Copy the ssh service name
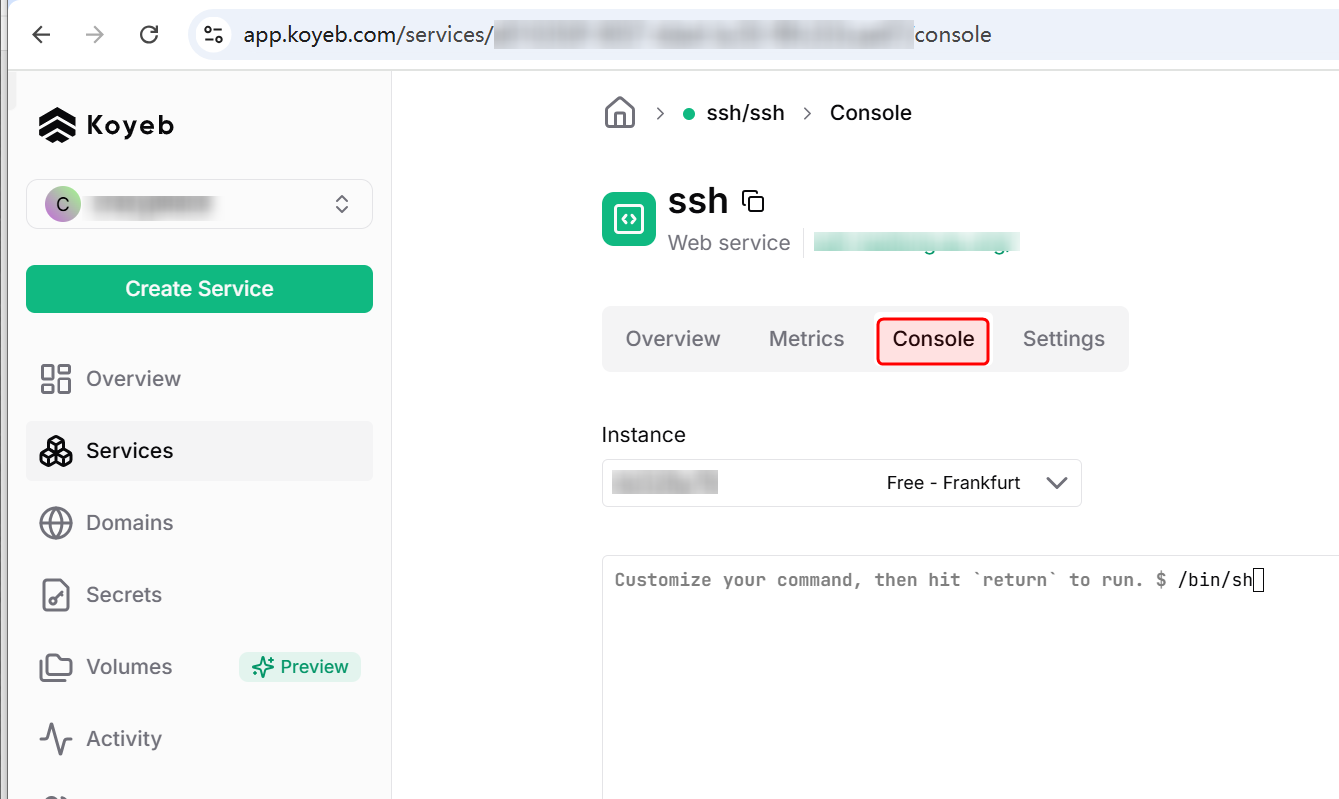 tap(753, 201)
